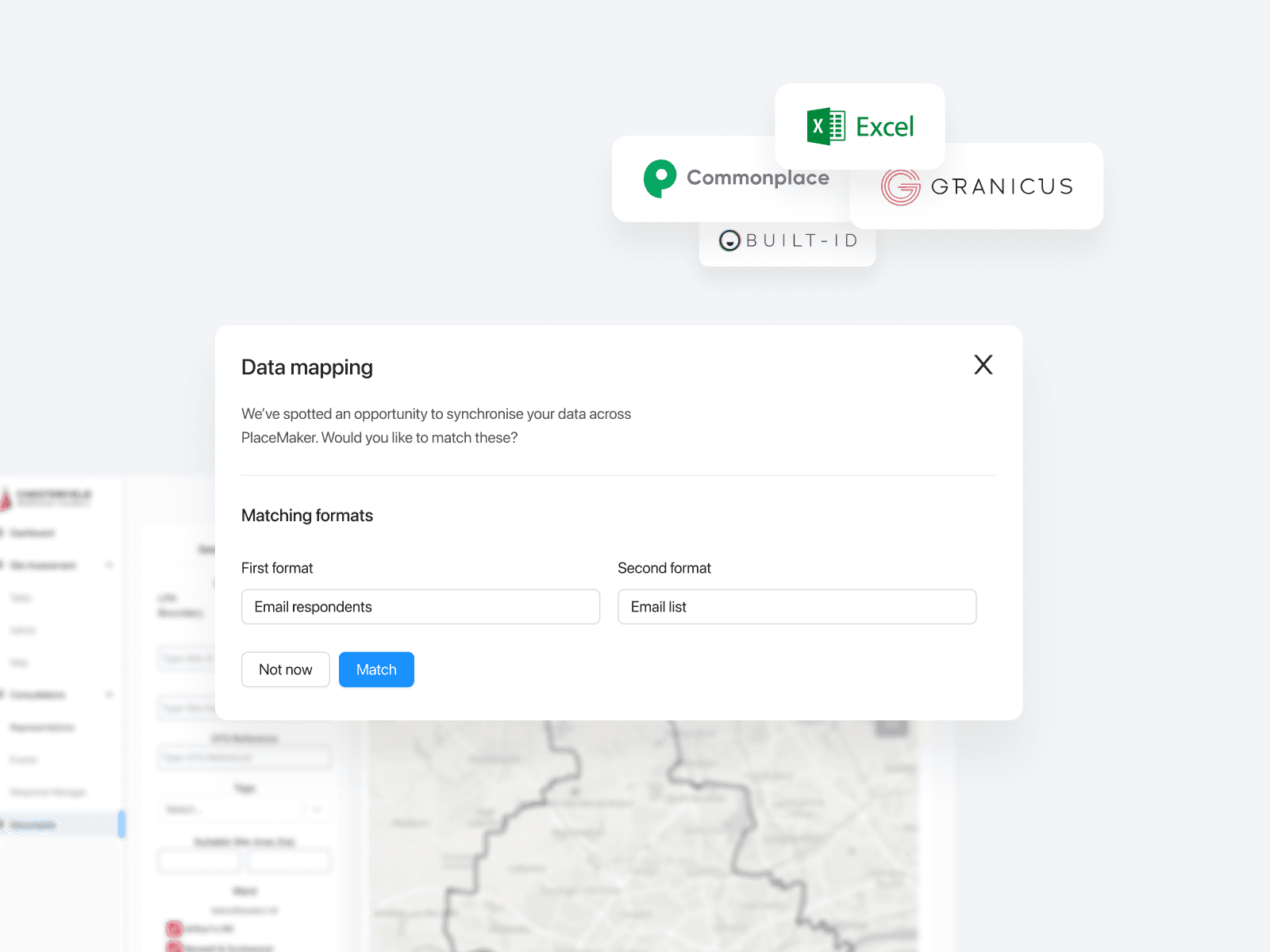
Task: Click the Granicus G logo icon
Action: point(901,187)
